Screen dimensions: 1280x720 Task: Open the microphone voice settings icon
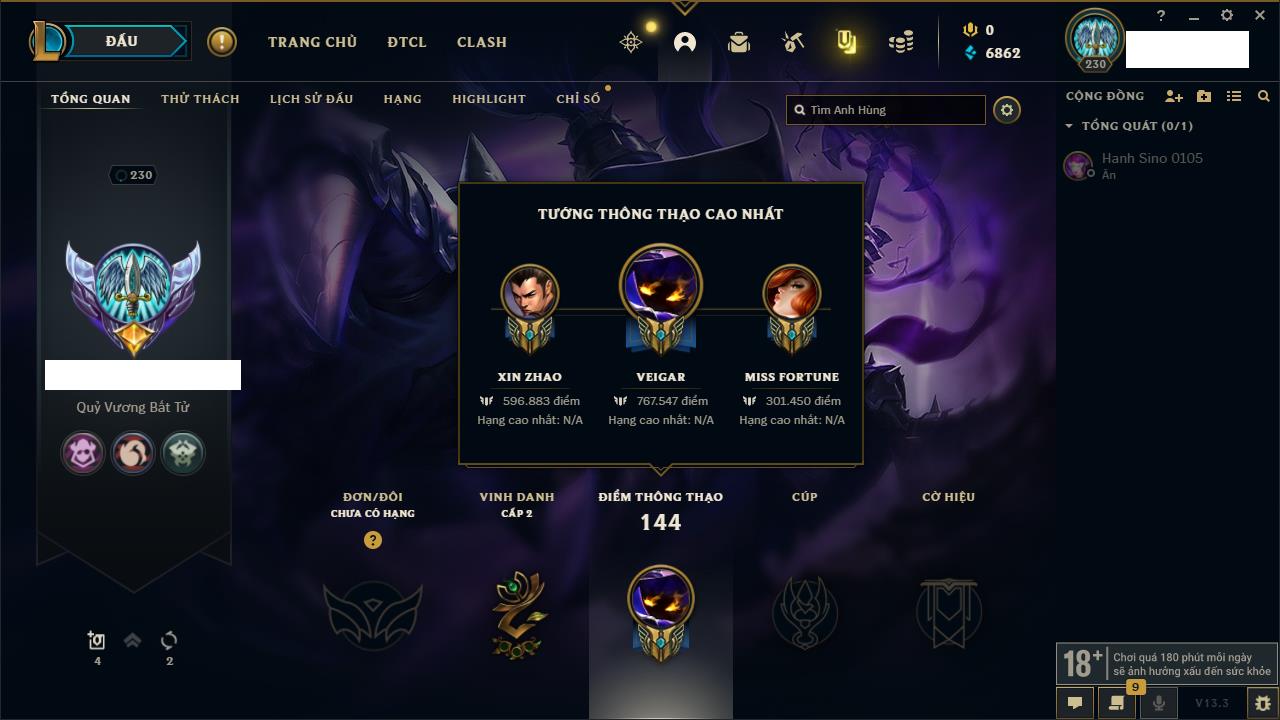coord(1159,703)
